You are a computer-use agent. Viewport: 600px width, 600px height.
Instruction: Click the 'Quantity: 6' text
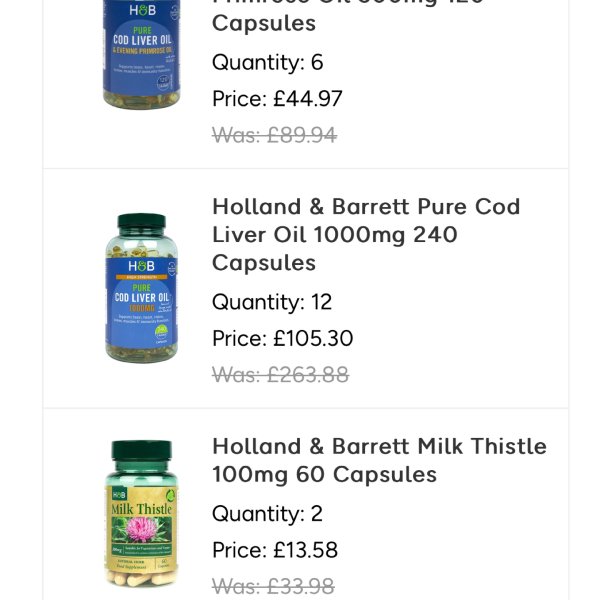pyautogui.click(x=267, y=62)
